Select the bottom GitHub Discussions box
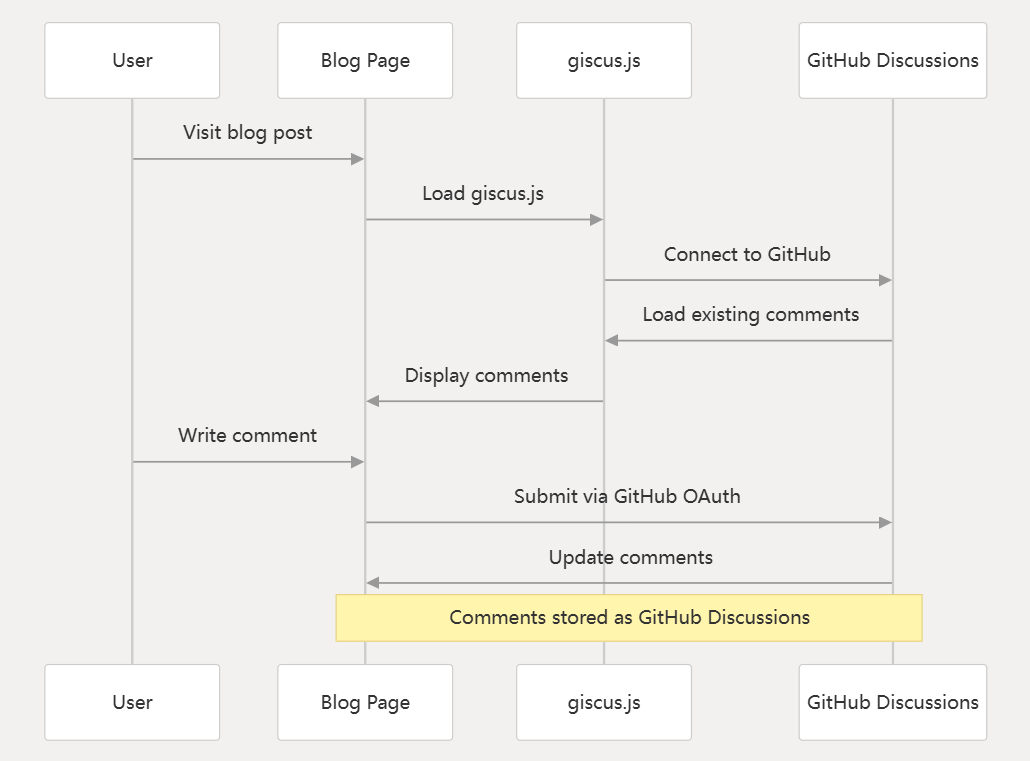Screen dimensions: 1030x761 coord(893,703)
